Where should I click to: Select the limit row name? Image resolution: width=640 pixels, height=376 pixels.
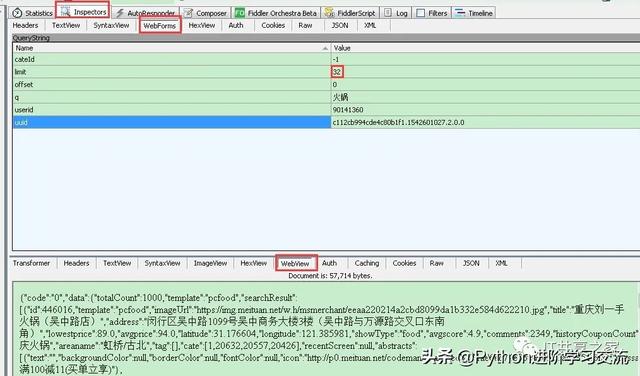point(20,72)
